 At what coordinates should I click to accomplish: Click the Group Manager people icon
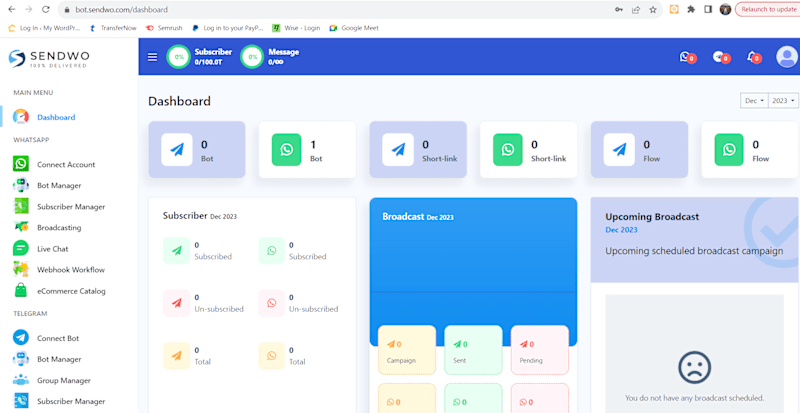click(21, 380)
